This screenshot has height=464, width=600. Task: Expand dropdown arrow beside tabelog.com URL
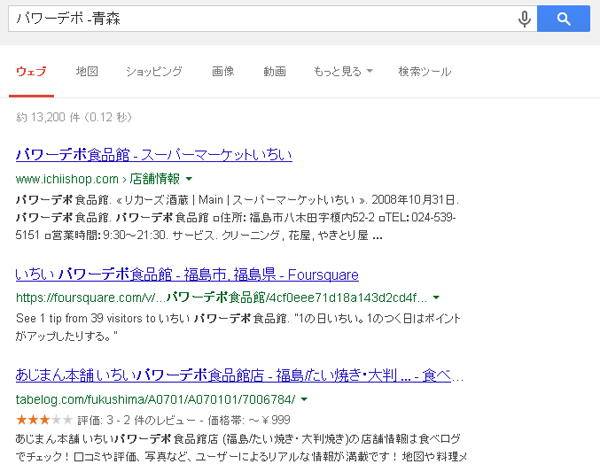(304, 399)
